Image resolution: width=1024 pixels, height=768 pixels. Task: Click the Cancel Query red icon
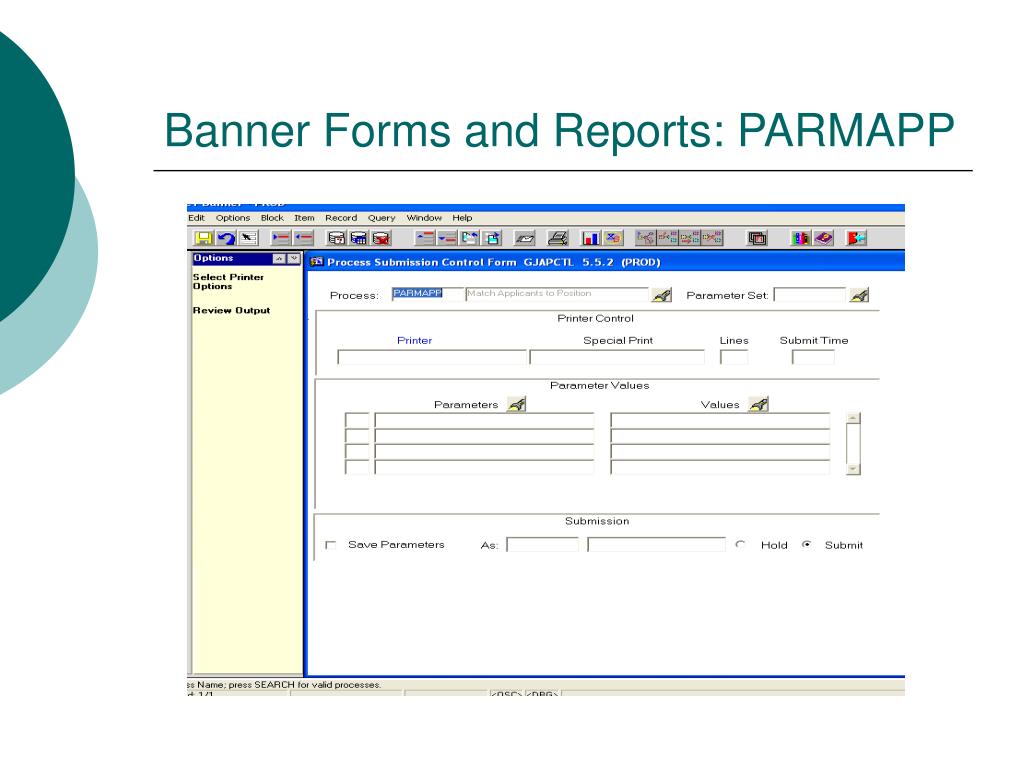(x=381, y=238)
